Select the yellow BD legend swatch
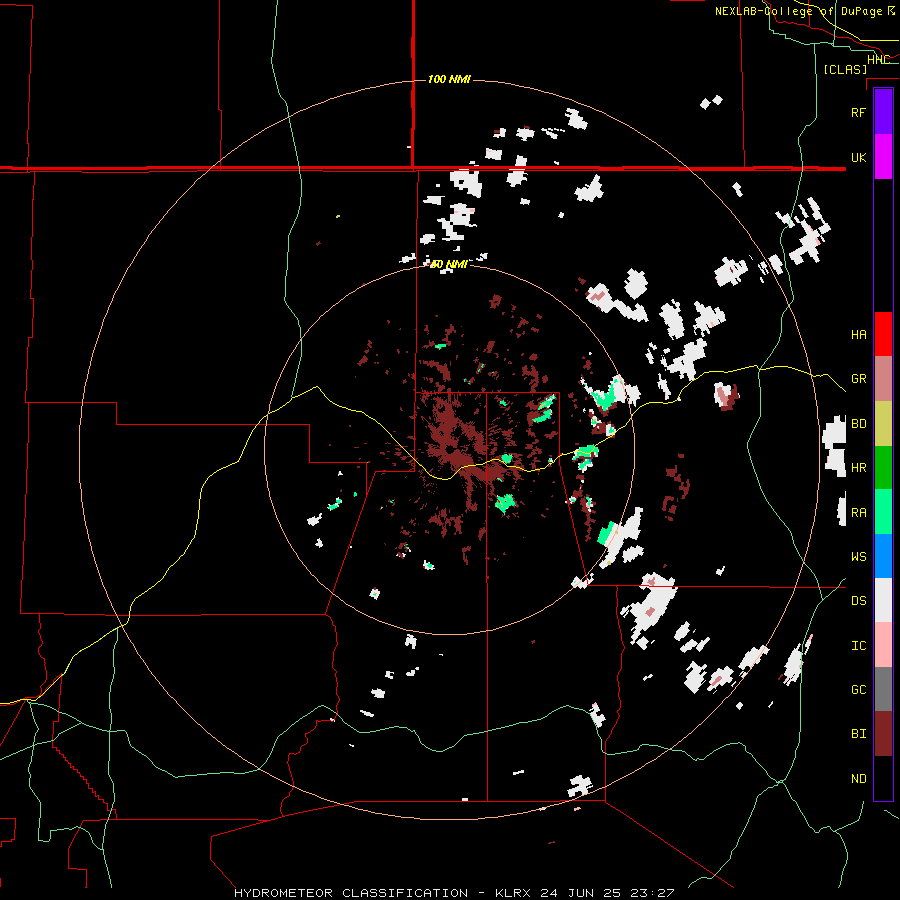The height and width of the screenshot is (900, 900). (x=883, y=423)
